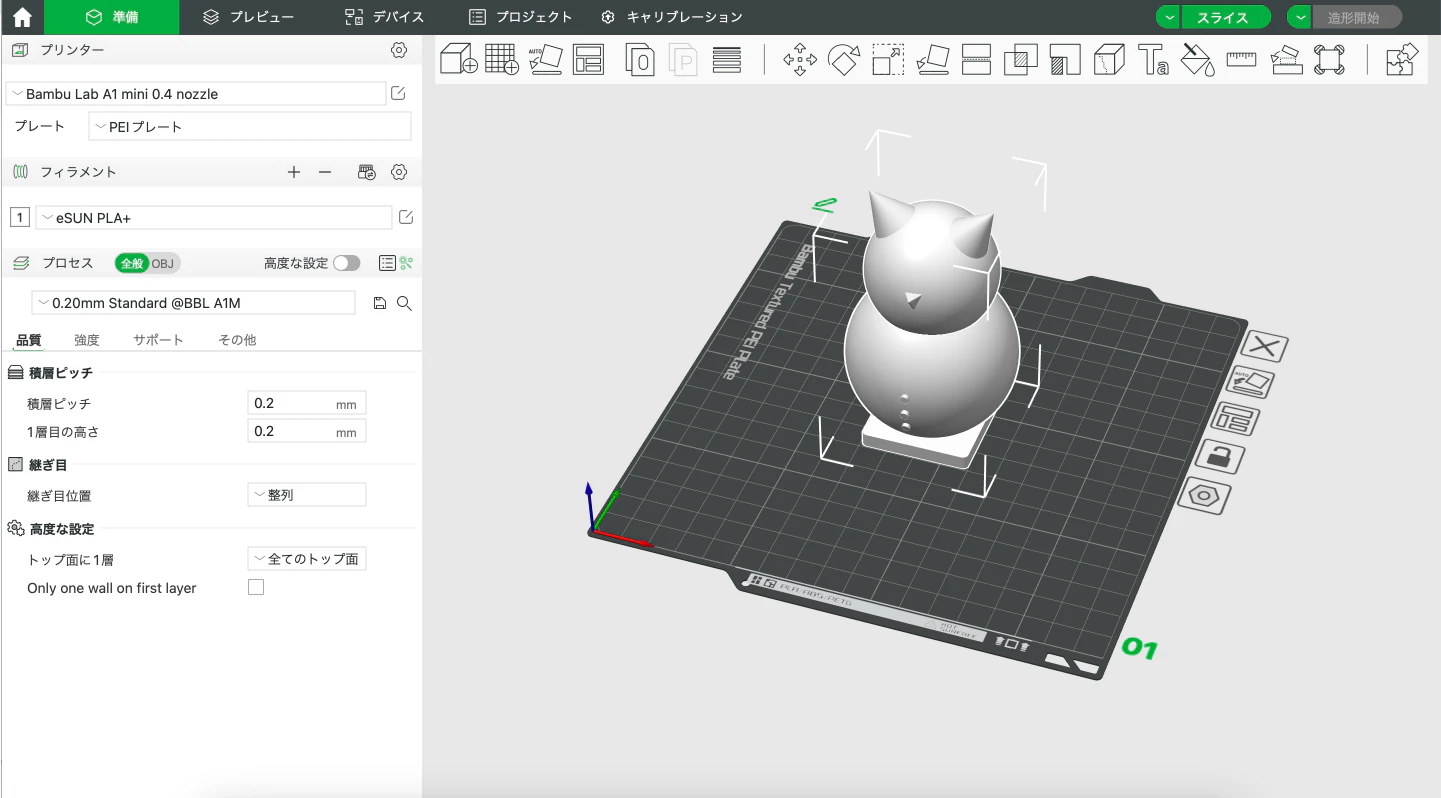Image resolution: width=1441 pixels, height=798 pixels.
Task: Expand the 造形開始 options arrow
Action: click(1299, 17)
